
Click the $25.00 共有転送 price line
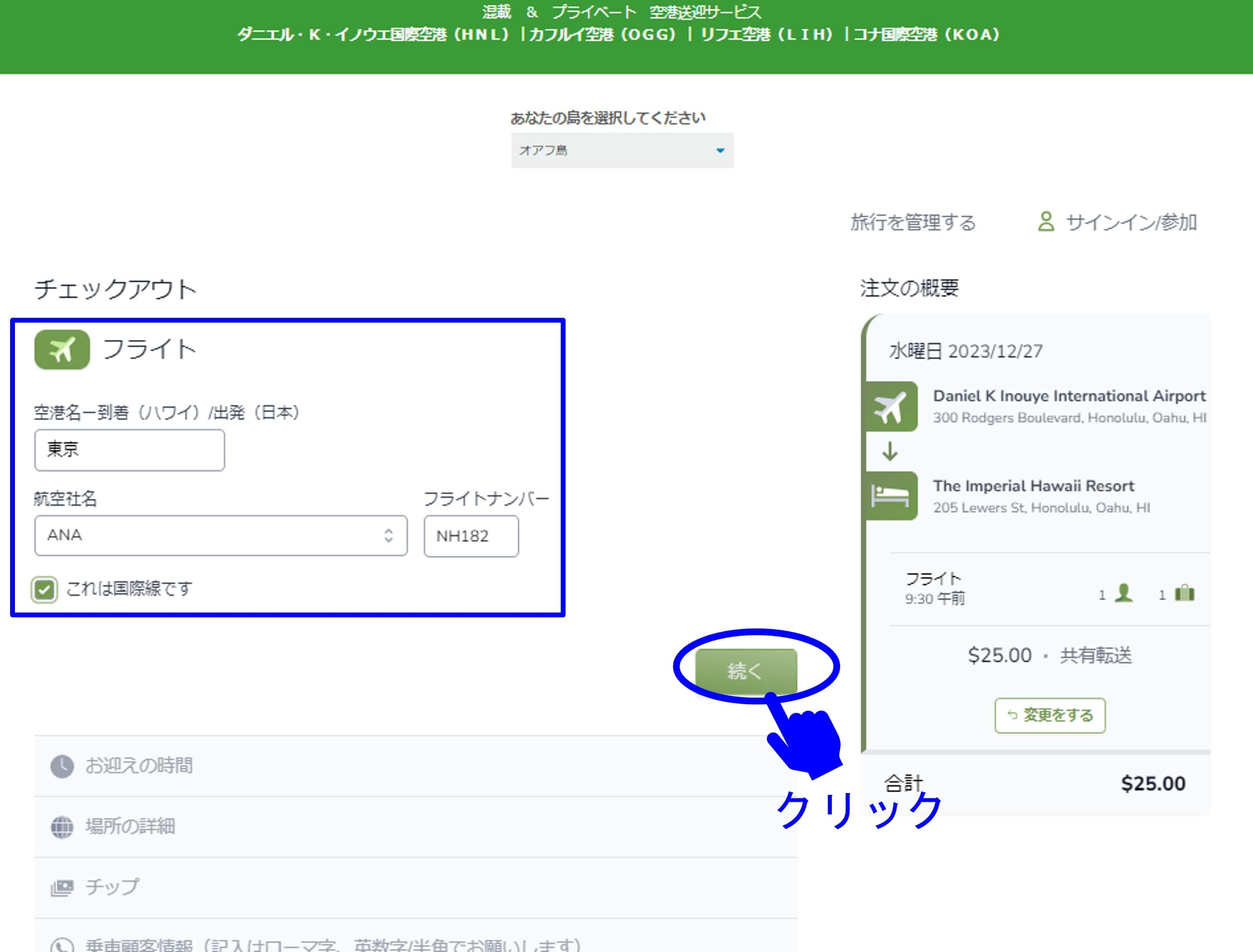point(1049,656)
